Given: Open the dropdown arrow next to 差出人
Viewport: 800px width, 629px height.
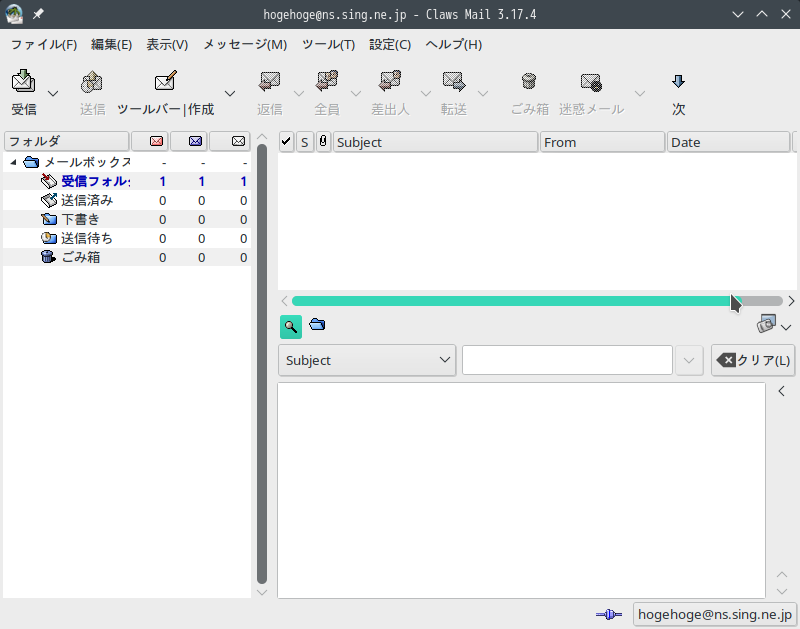Looking at the screenshot, I should pos(426,93).
